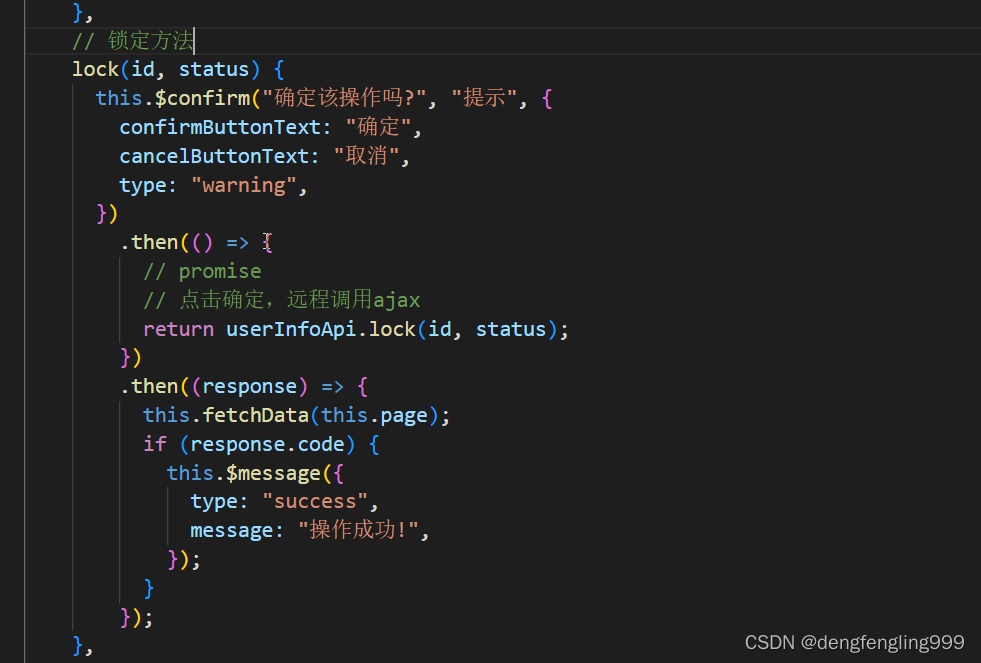The width and height of the screenshot is (981, 663).
Task: Click the first '.then(() =>' call
Action: click(x=185, y=242)
